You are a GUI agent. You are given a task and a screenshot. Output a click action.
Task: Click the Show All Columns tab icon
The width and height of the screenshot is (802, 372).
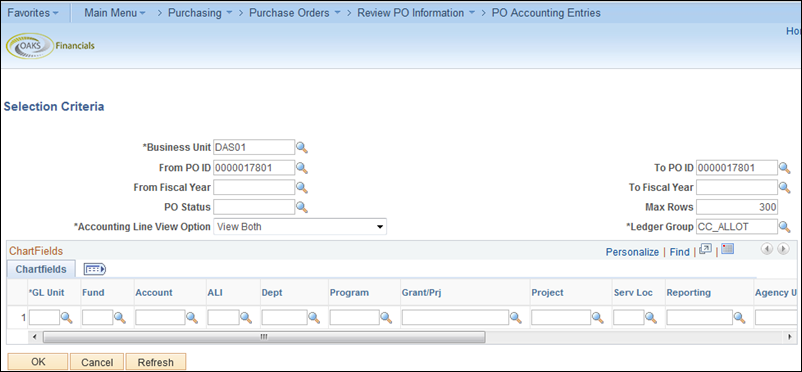(95, 269)
